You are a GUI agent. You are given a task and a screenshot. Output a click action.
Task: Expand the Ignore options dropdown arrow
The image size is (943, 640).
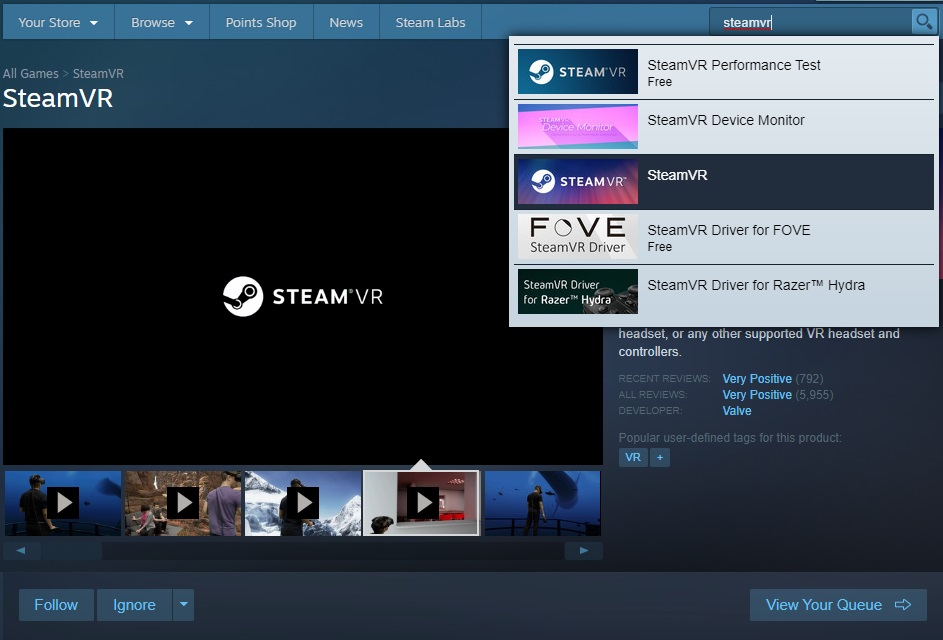click(x=183, y=605)
